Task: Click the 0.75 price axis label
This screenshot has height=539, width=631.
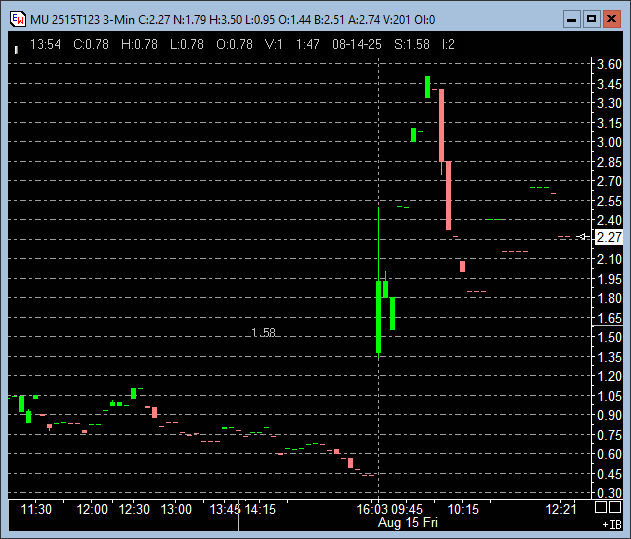Action: [609, 435]
